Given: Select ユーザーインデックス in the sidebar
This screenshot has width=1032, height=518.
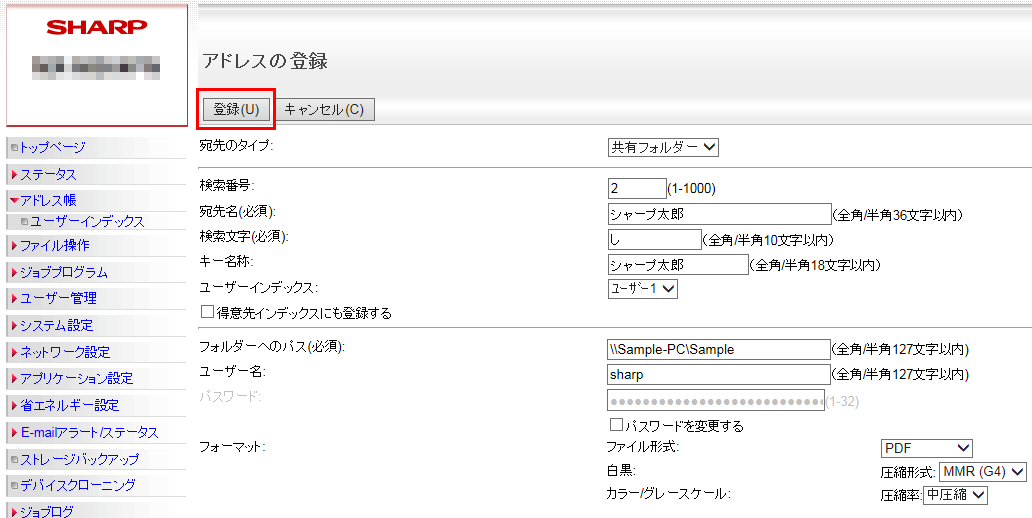Looking at the screenshot, I should click(x=87, y=221).
